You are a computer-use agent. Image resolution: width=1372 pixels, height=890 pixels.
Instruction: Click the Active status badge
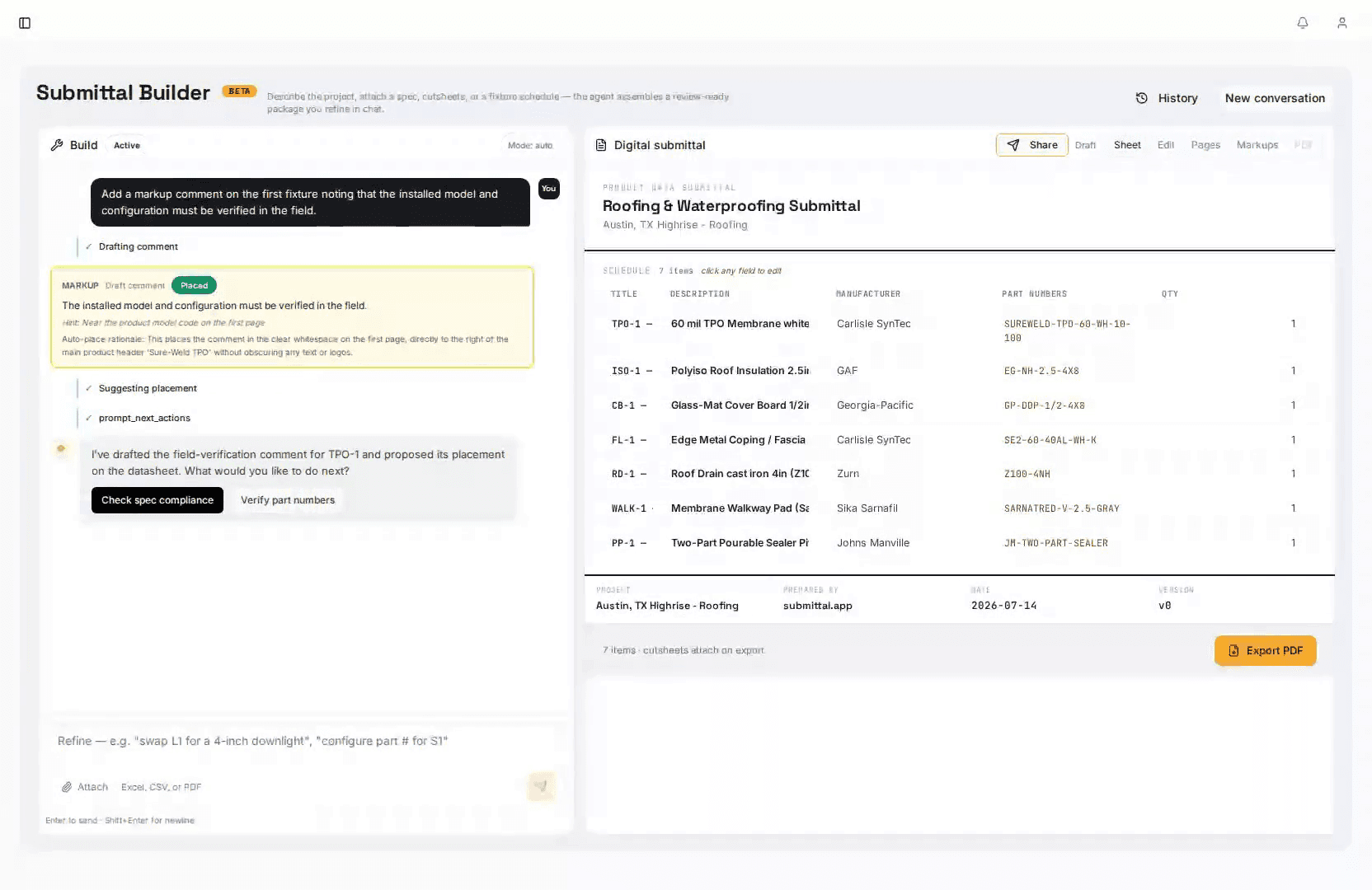click(x=127, y=145)
